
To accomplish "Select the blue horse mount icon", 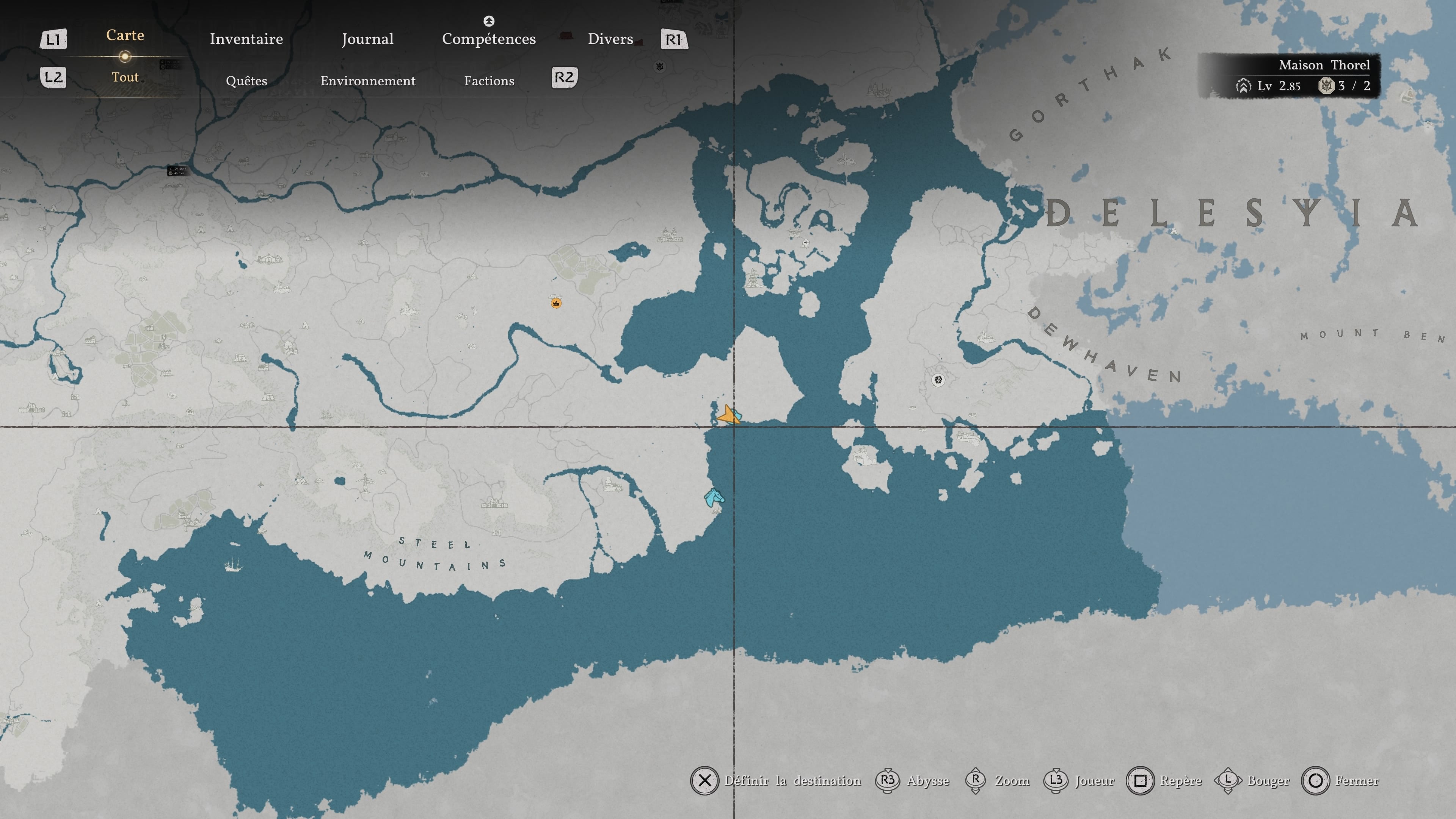I will 714,497.
